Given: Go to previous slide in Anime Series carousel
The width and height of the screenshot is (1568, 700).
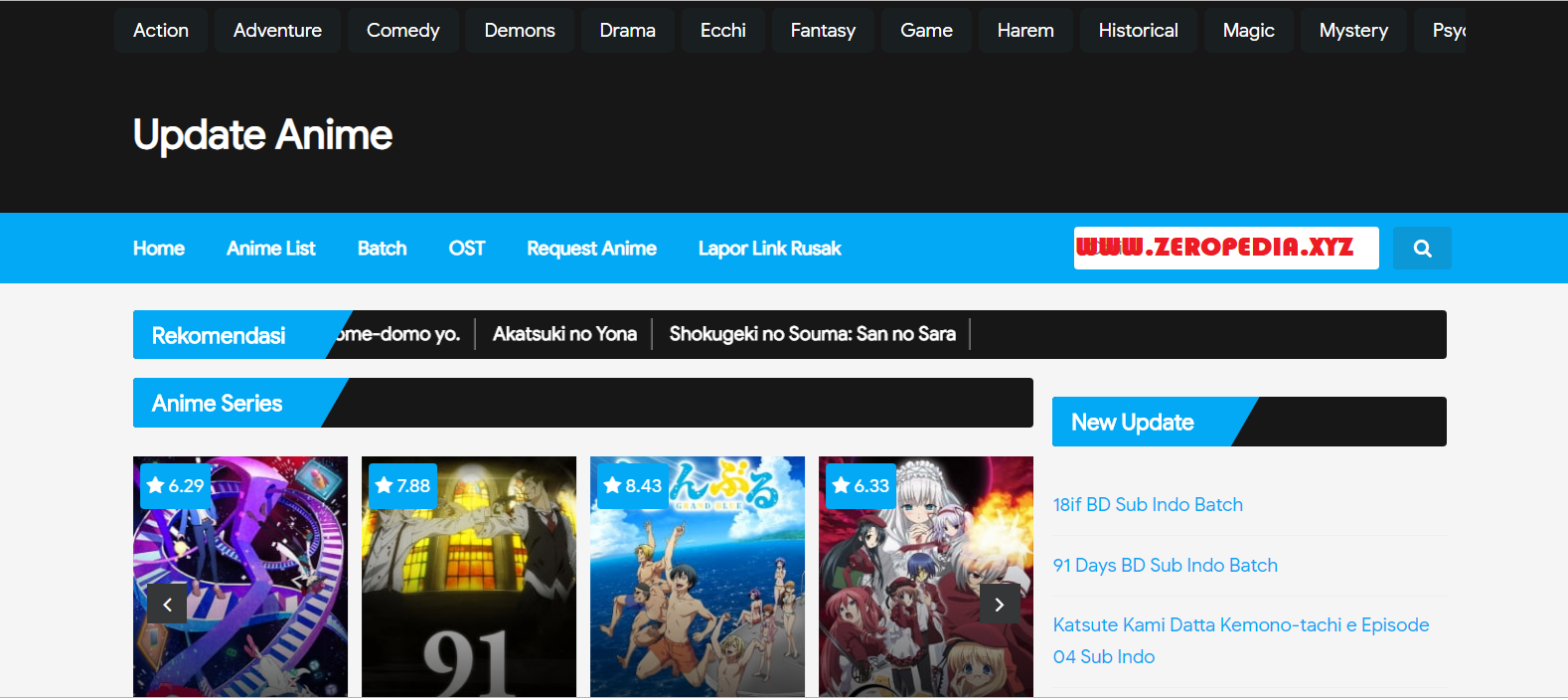Looking at the screenshot, I should click(167, 605).
